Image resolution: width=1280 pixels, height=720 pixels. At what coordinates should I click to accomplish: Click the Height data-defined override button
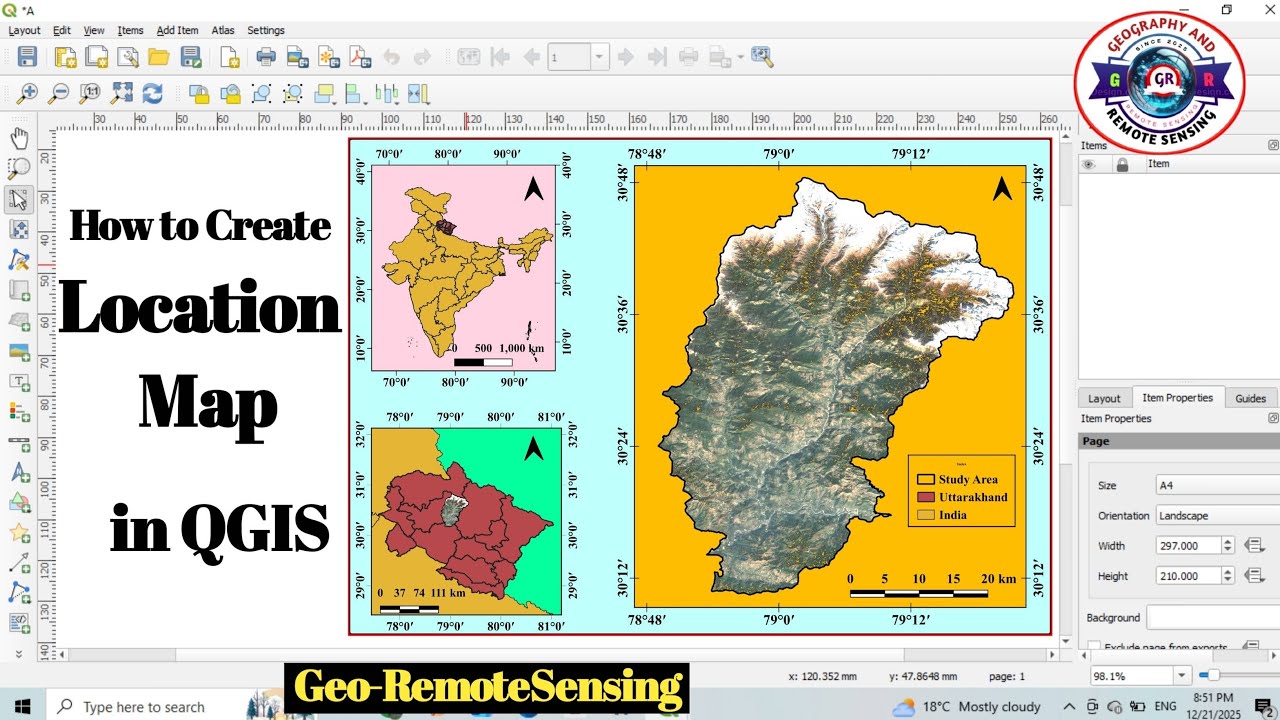tap(1255, 576)
